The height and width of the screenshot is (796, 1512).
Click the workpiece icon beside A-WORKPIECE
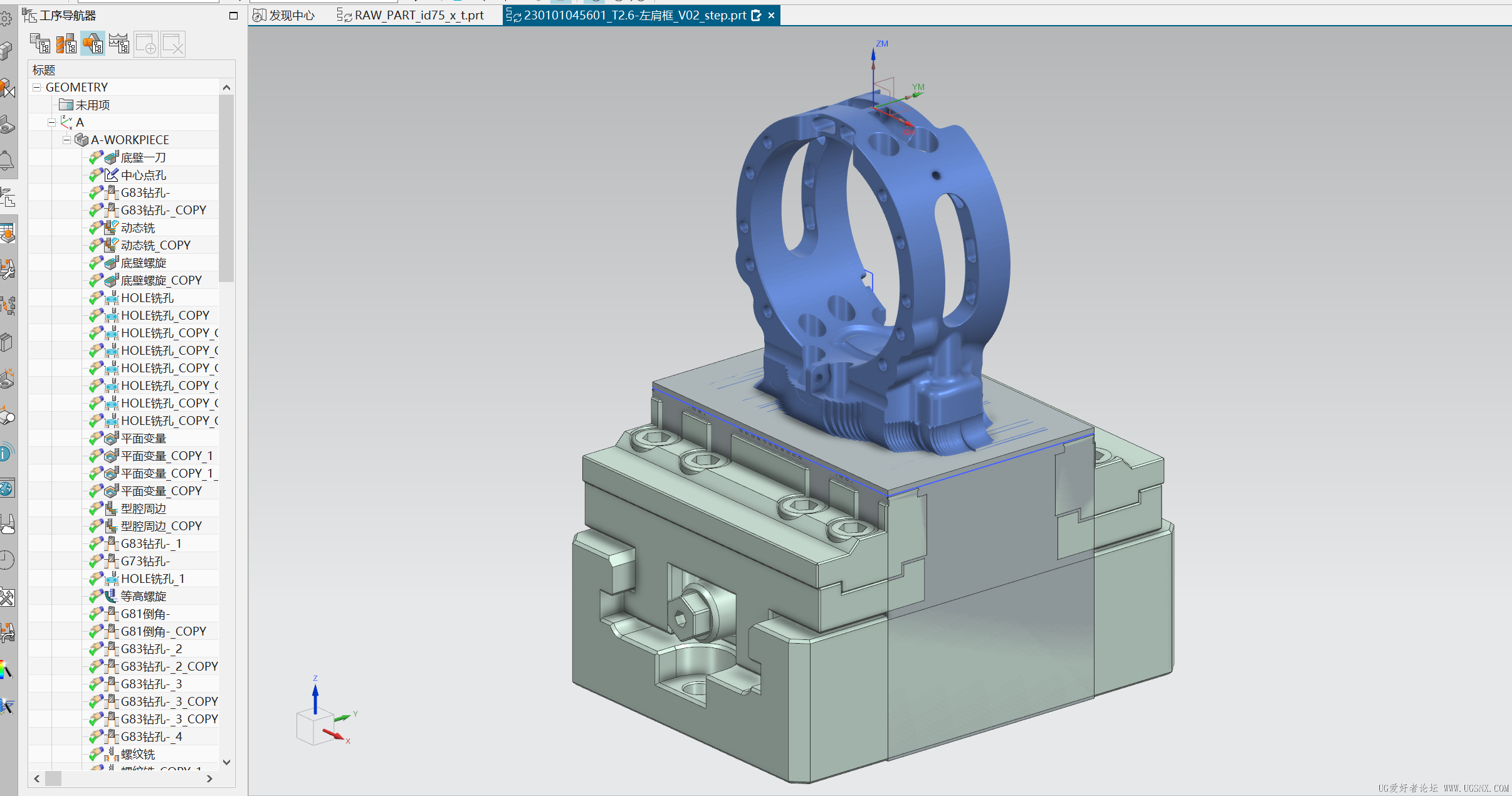81,140
